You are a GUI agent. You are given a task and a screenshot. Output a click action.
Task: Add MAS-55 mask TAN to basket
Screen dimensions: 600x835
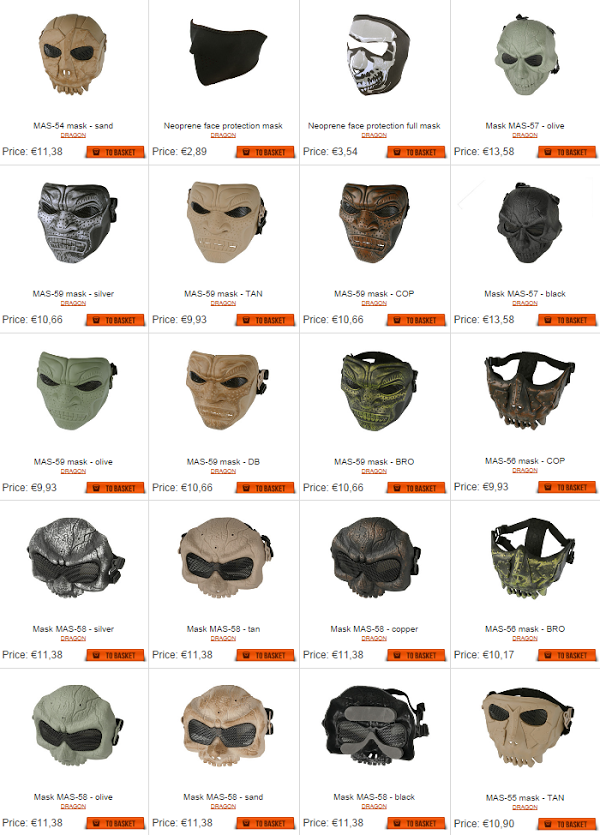[x=567, y=824]
